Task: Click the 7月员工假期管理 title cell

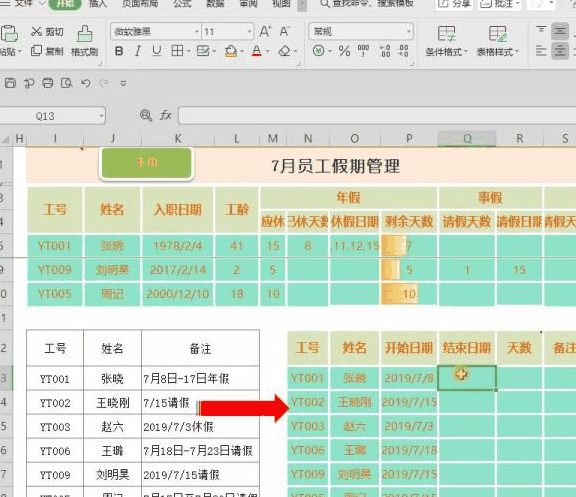Action: 335,166
